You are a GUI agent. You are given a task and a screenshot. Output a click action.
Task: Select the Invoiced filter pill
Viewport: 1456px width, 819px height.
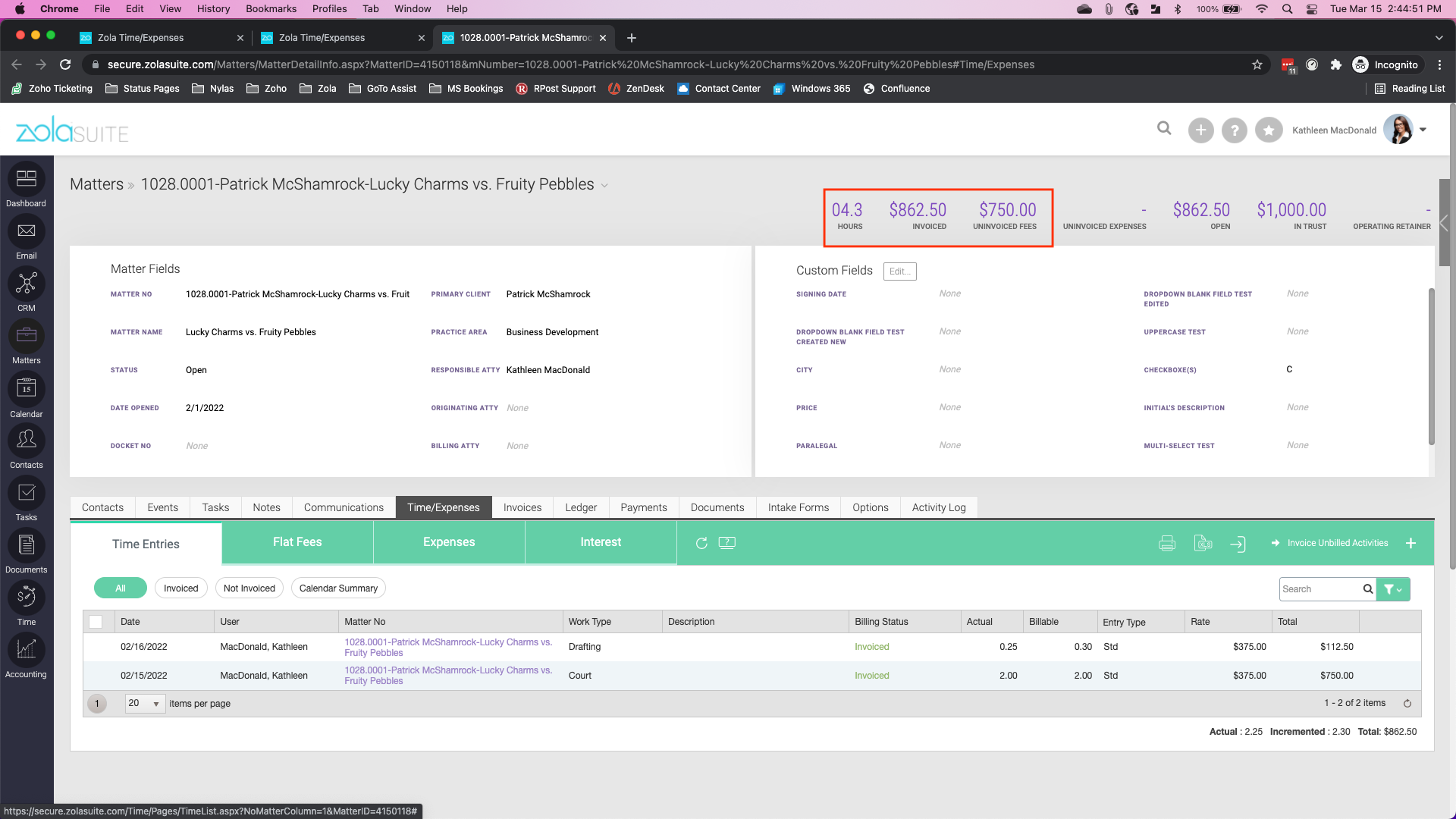[x=180, y=588]
